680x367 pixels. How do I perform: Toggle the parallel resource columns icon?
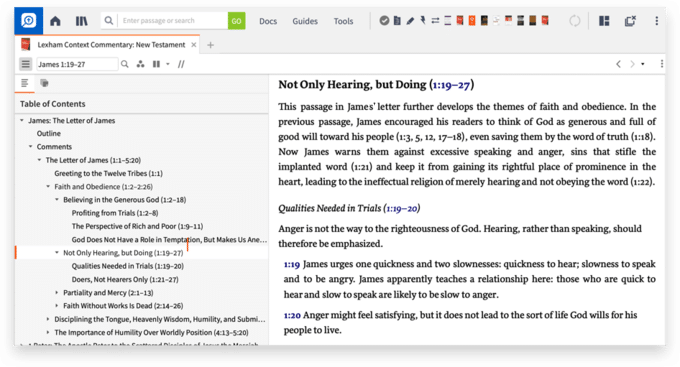tap(156, 64)
